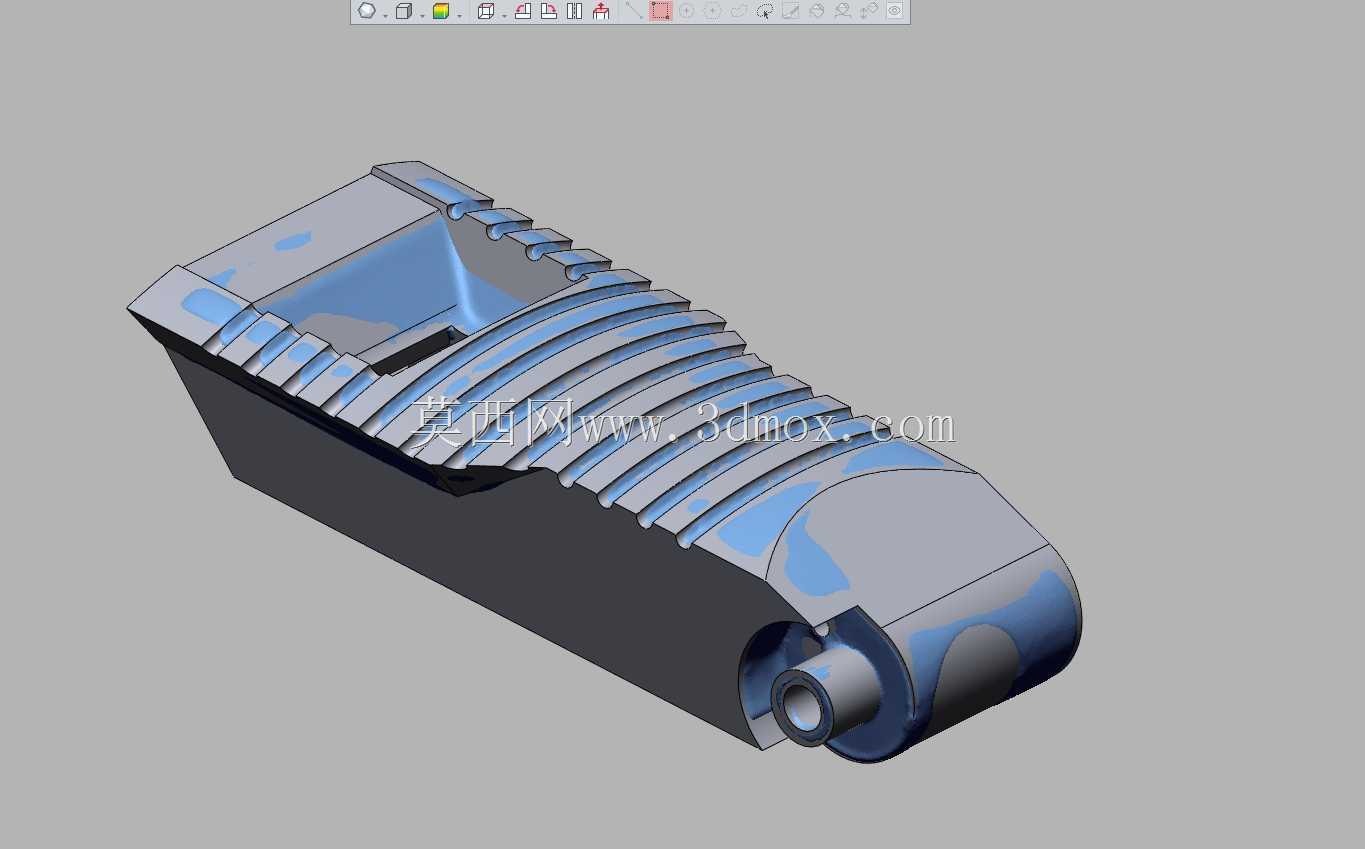Click the grayed freeform shape icon
The image size is (1365, 849).
pos(739,11)
